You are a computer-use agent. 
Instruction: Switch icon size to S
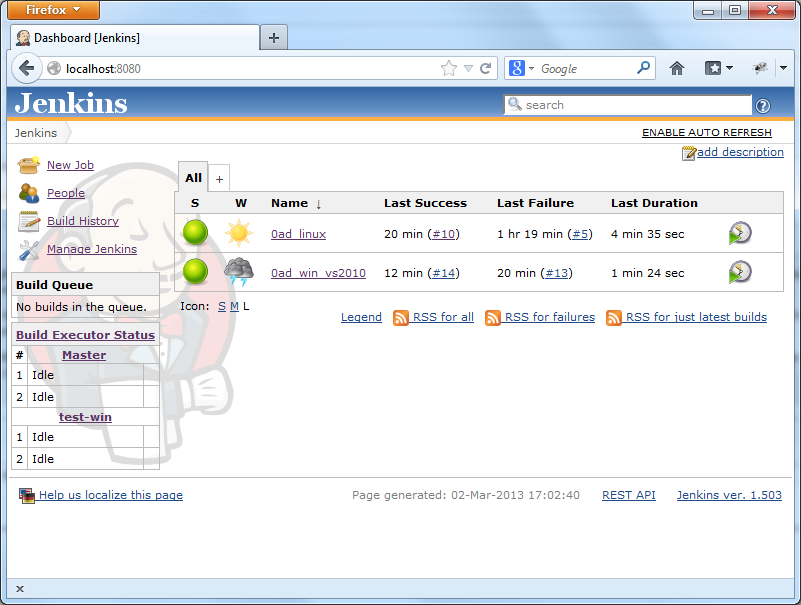point(222,307)
